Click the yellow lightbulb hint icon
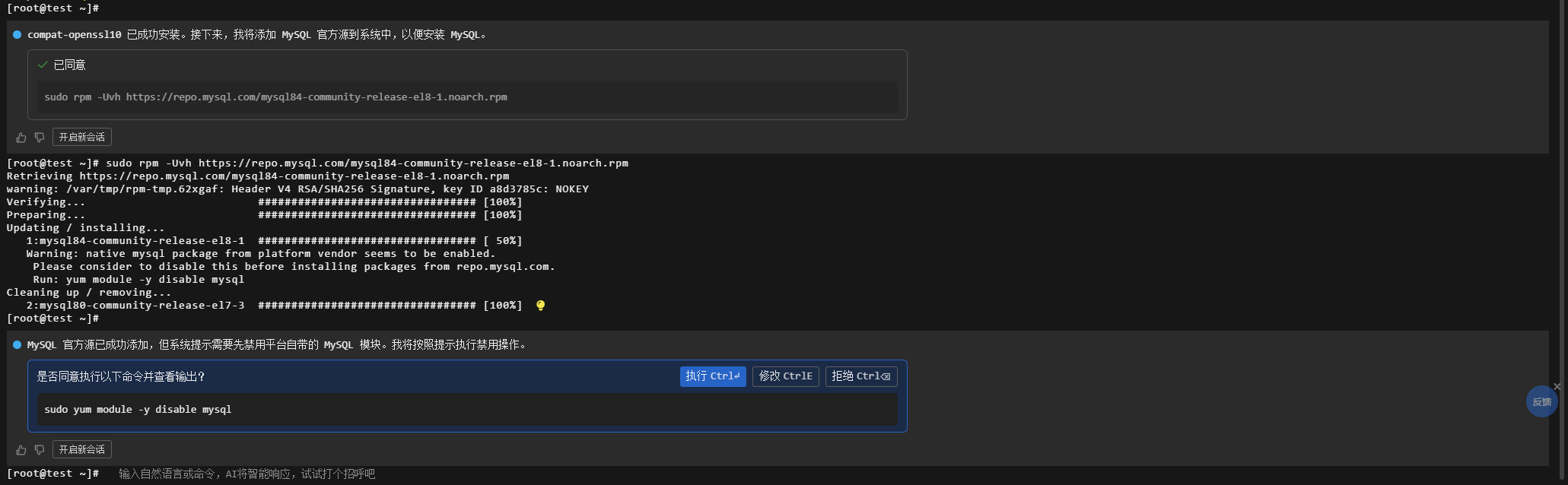1568x485 pixels. pos(540,306)
